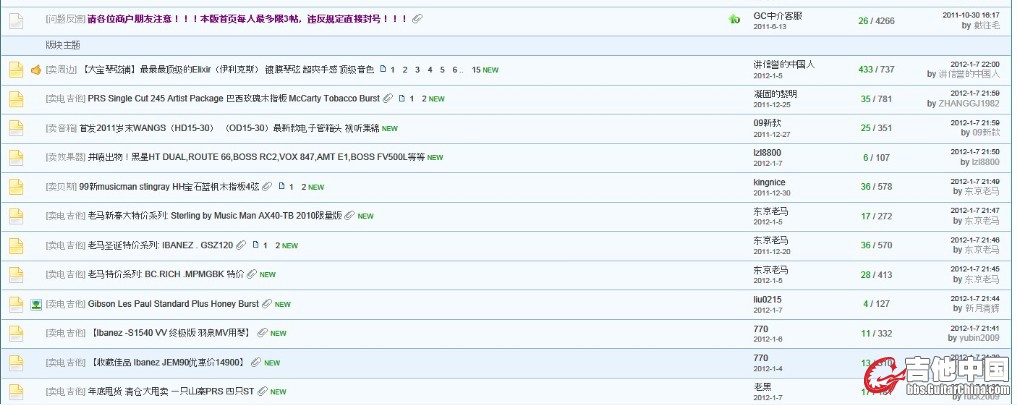Open the HT DUAL, ROUTE 66, BOSS RC2 thread
Image resolution: width=1017 pixels, height=405 pixels.
(256, 157)
